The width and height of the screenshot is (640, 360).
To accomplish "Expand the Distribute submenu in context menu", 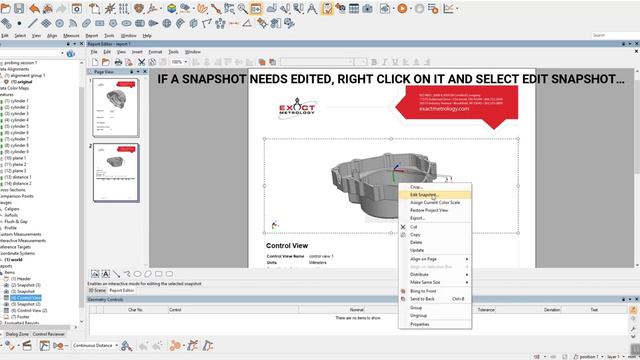I will [x=435, y=275].
